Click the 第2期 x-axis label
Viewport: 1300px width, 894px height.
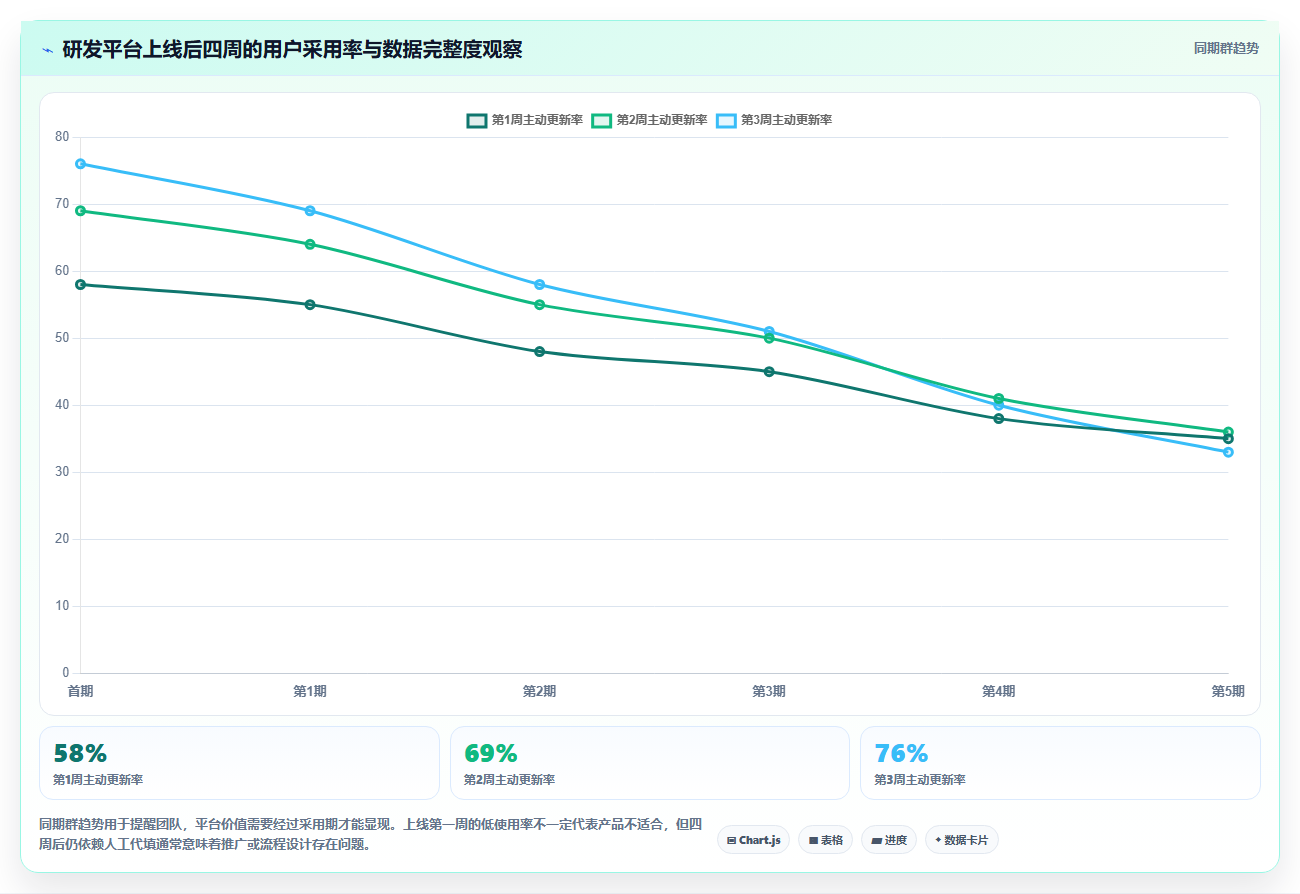pos(539,691)
